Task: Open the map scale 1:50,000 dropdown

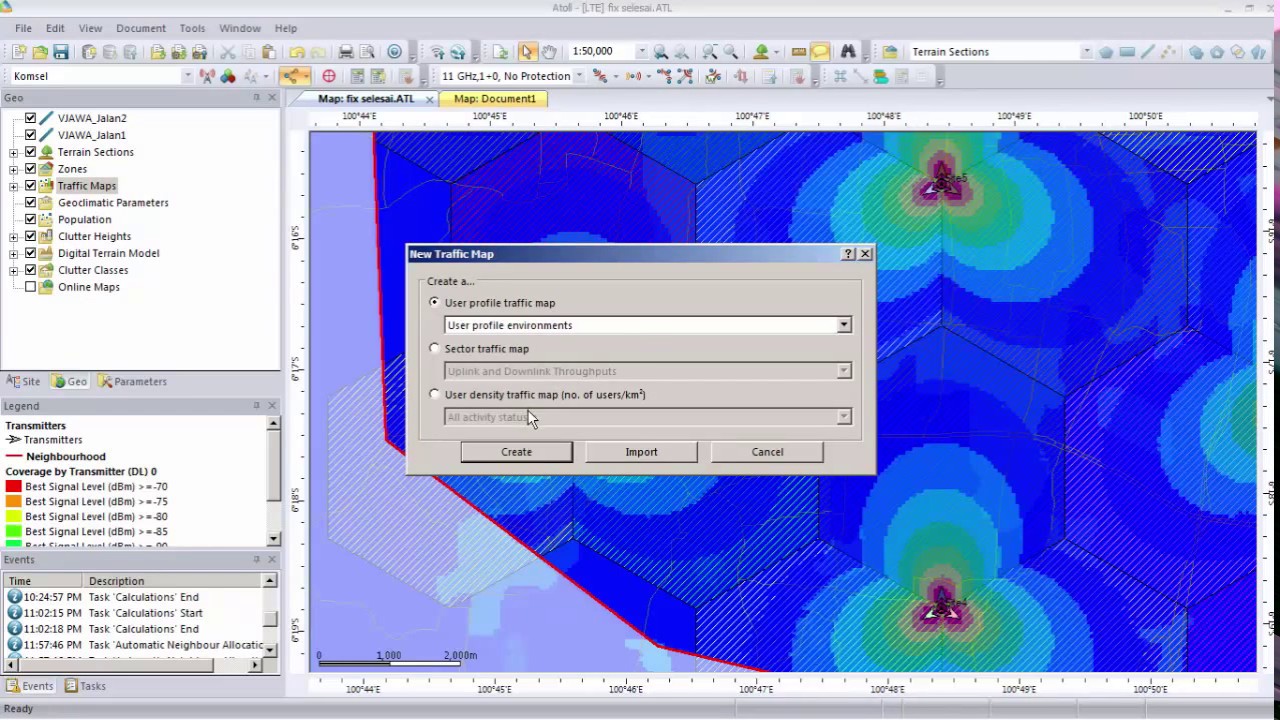Action: tap(640, 52)
